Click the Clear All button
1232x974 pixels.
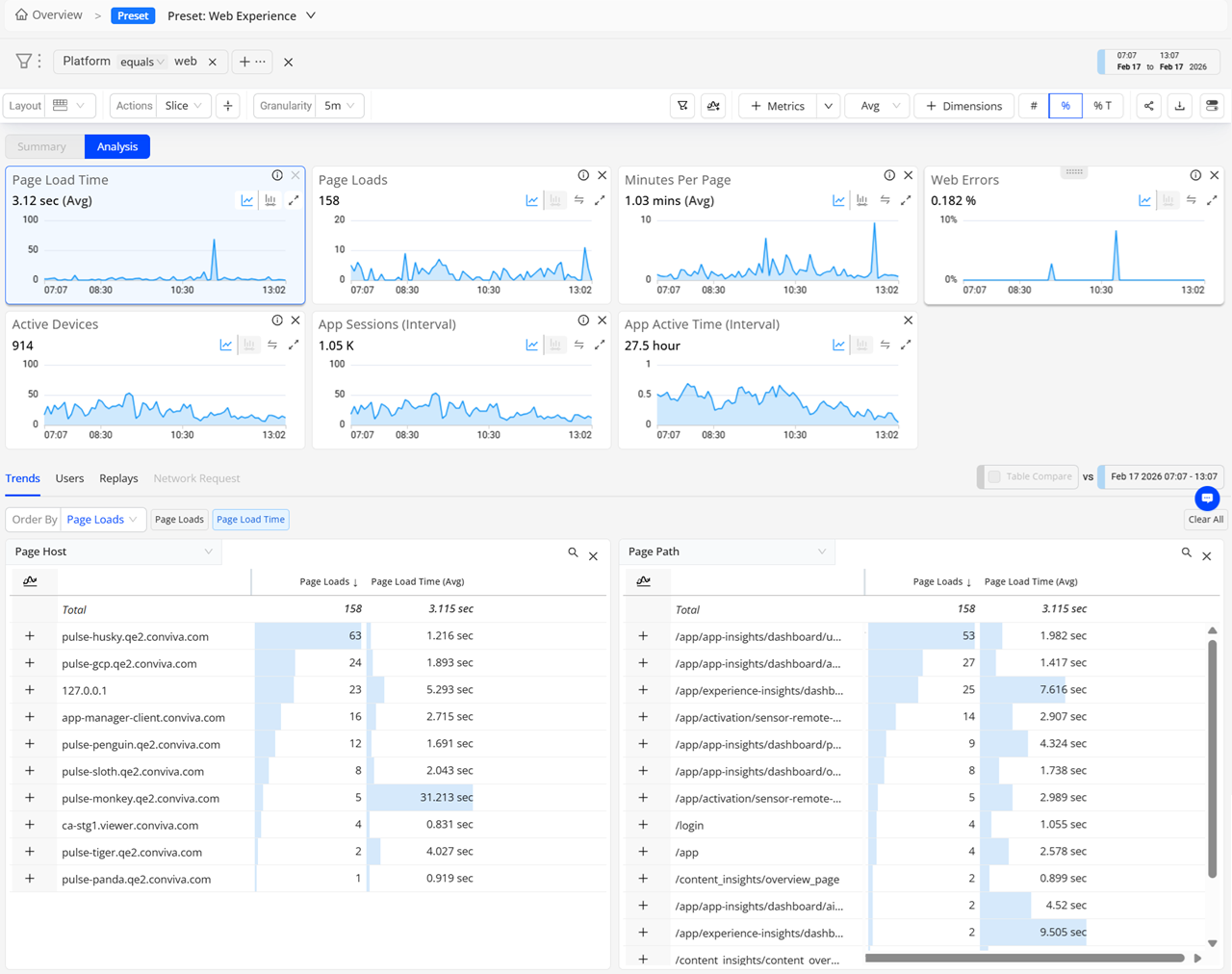(1205, 520)
